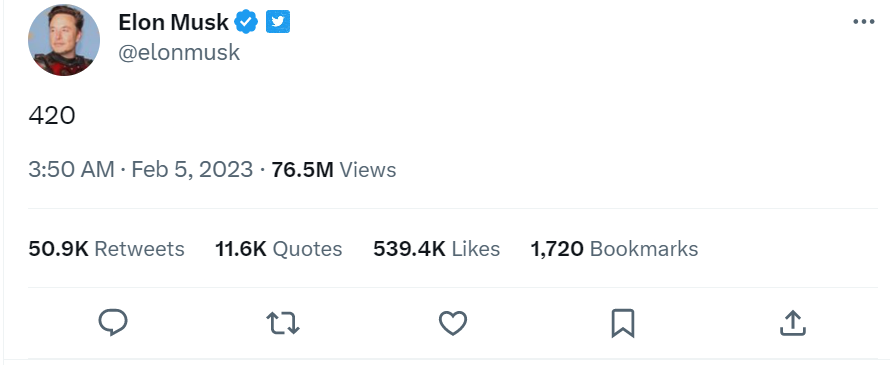The width and height of the screenshot is (890, 365).
Task: Open the 1,720 Bookmarks count
Action: pos(614,249)
